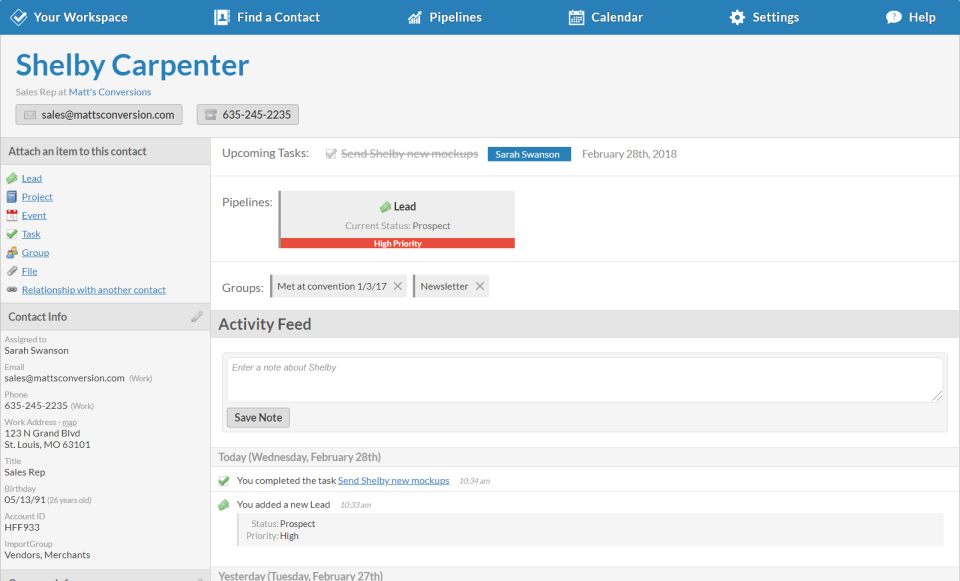Click the address line 123 N Grand Blvd
The image size is (960, 581).
tap(42, 433)
